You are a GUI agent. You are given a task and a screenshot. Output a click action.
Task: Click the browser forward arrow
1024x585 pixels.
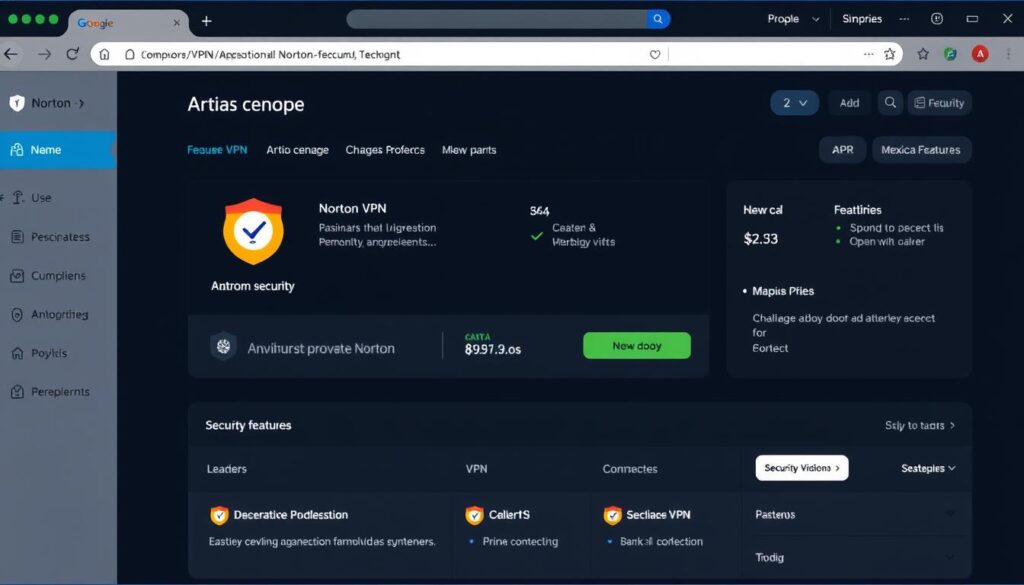point(44,54)
